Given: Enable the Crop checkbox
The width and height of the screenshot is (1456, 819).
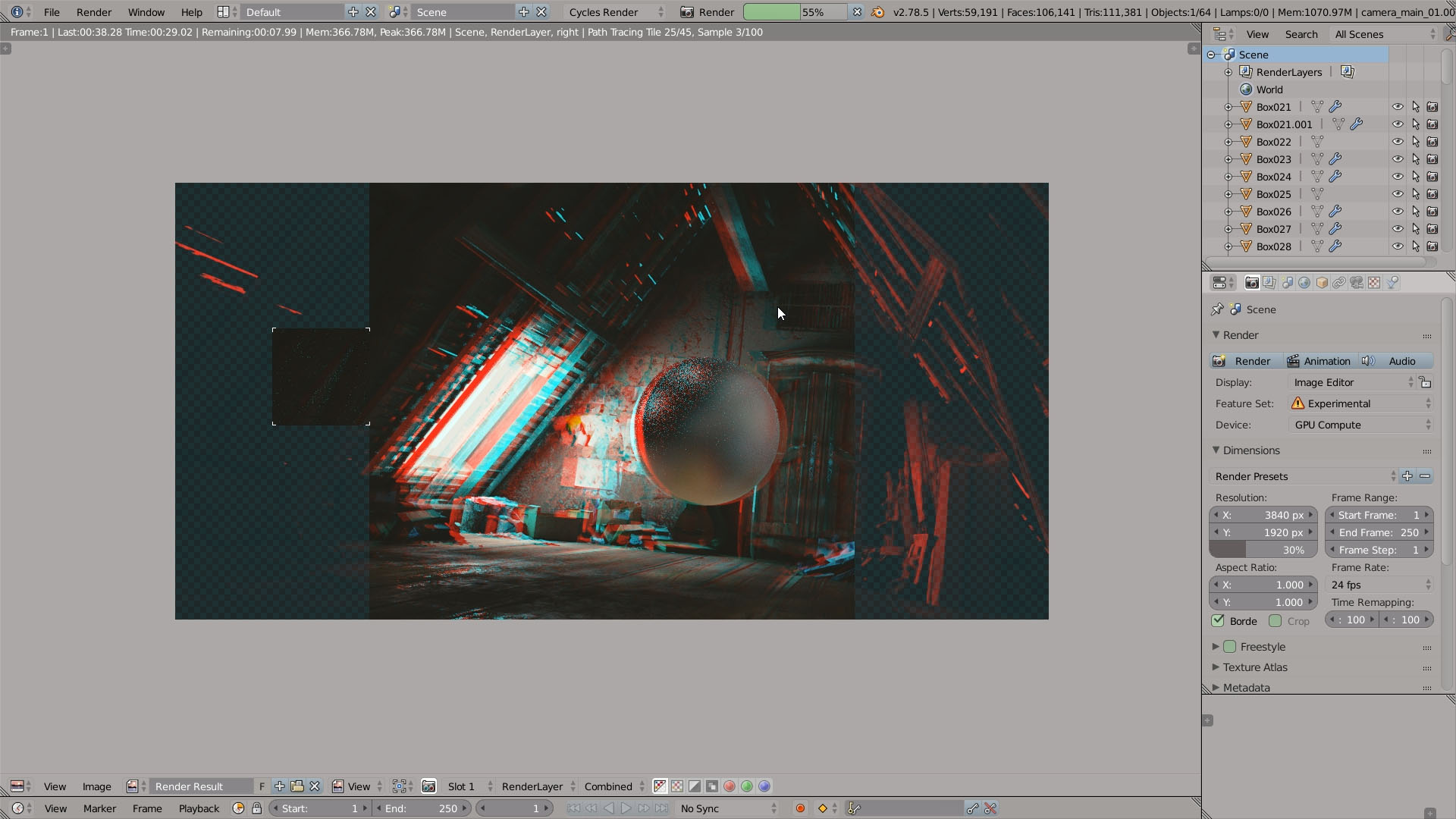Looking at the screenshot, I should tap(1276, 620).
